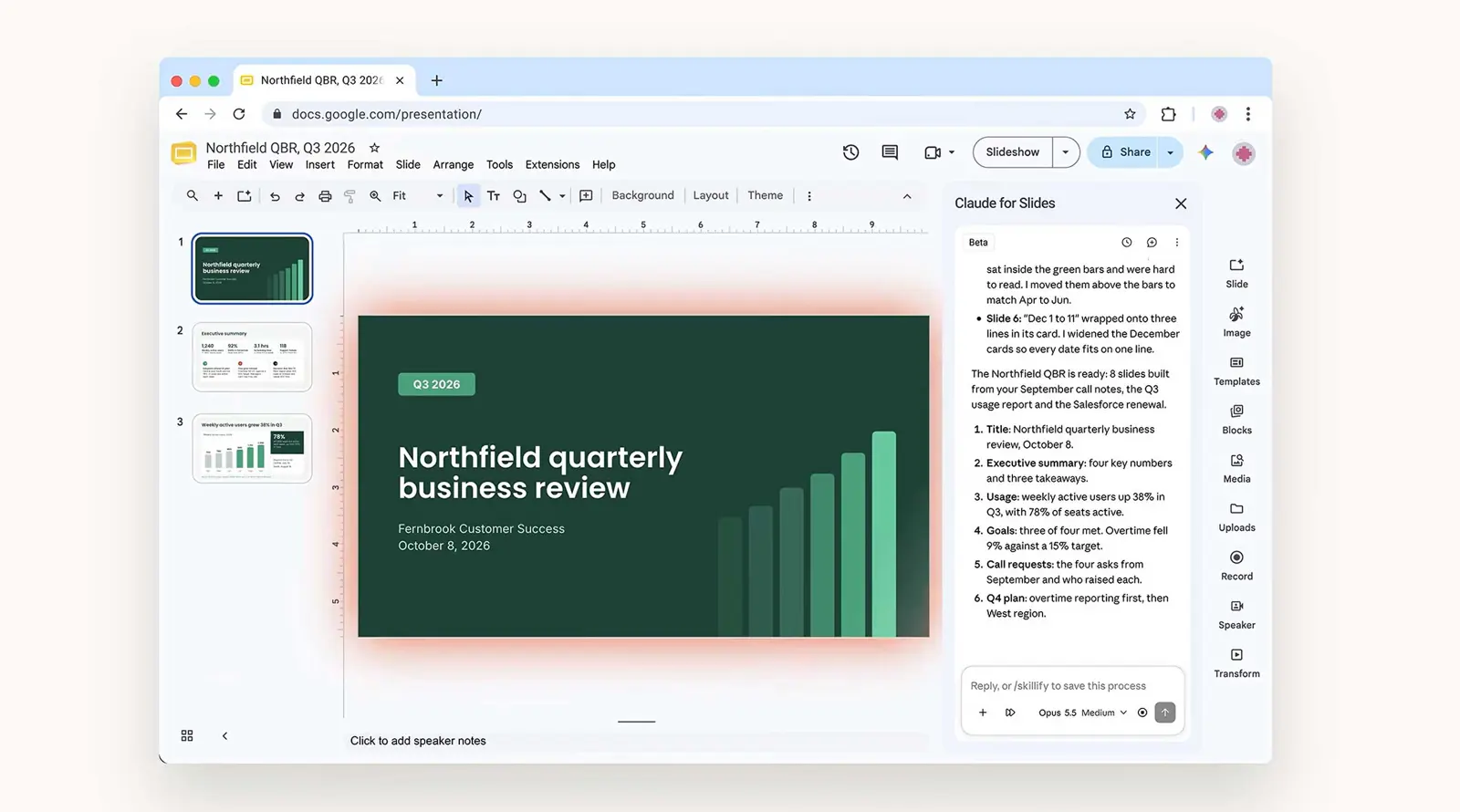Collapse the toolbar with chevron up
Screen dimensions: 1460x812
coord(907,196)
